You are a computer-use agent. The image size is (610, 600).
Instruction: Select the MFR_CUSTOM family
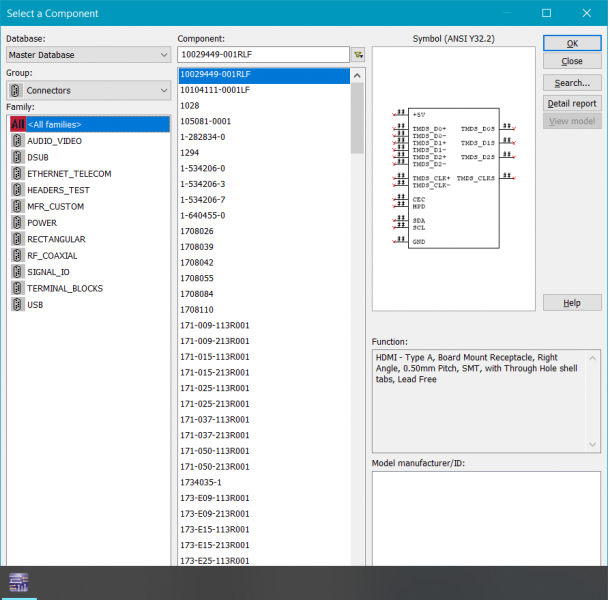coord(55,206)
